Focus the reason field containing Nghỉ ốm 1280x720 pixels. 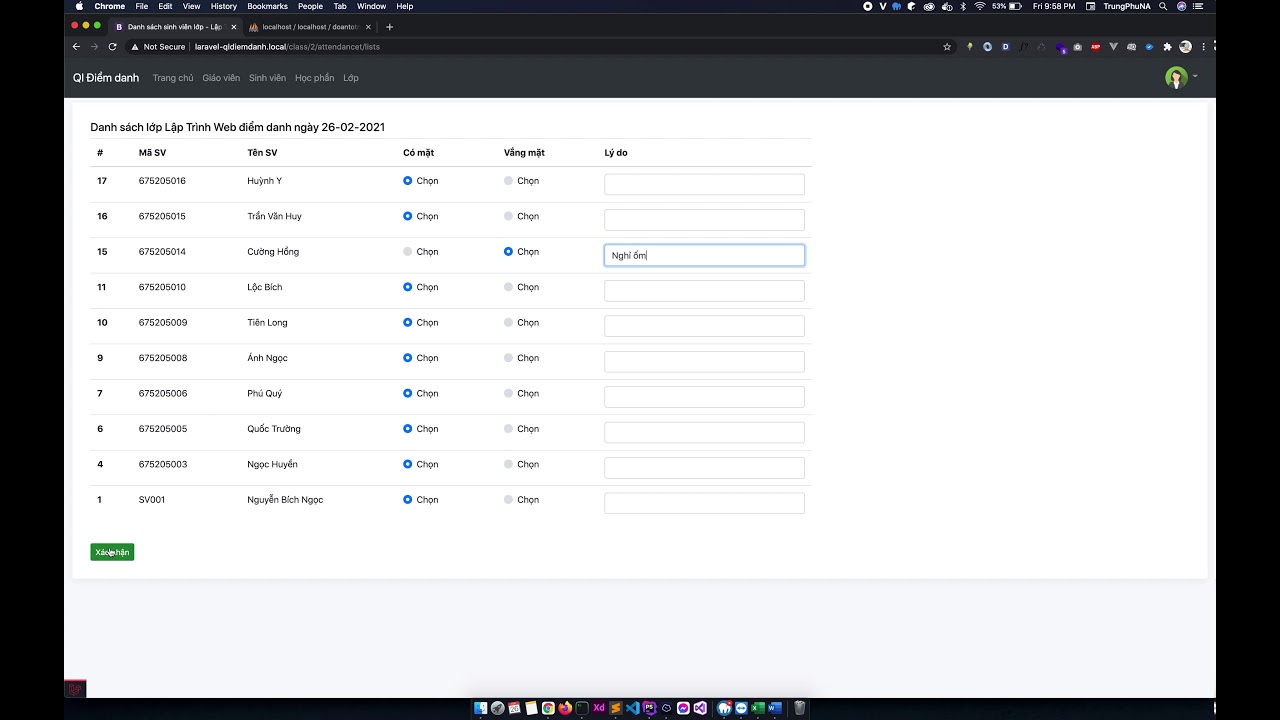[x=704, y=255]
